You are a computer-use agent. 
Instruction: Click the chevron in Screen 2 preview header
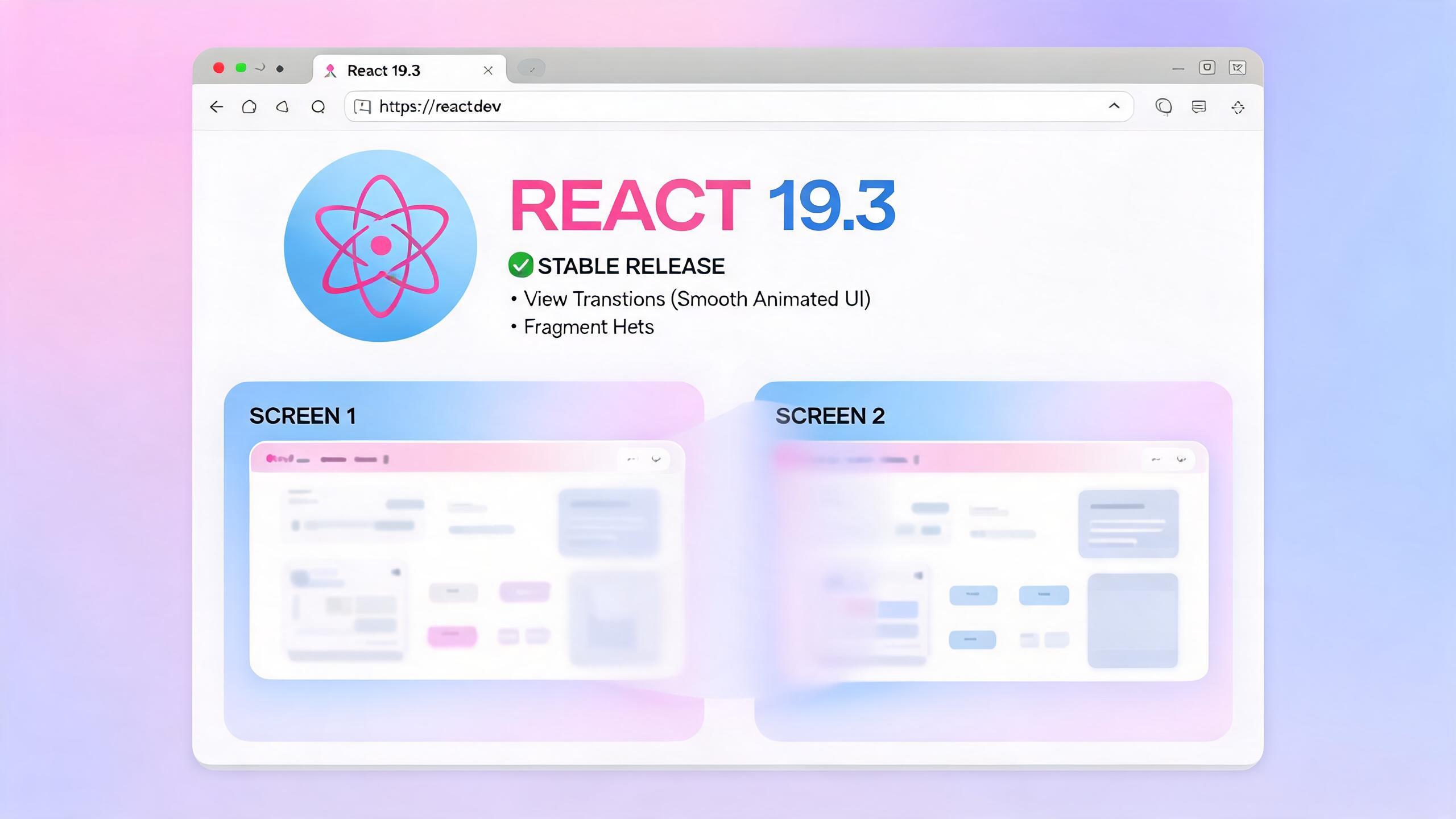coord(1181,460)
